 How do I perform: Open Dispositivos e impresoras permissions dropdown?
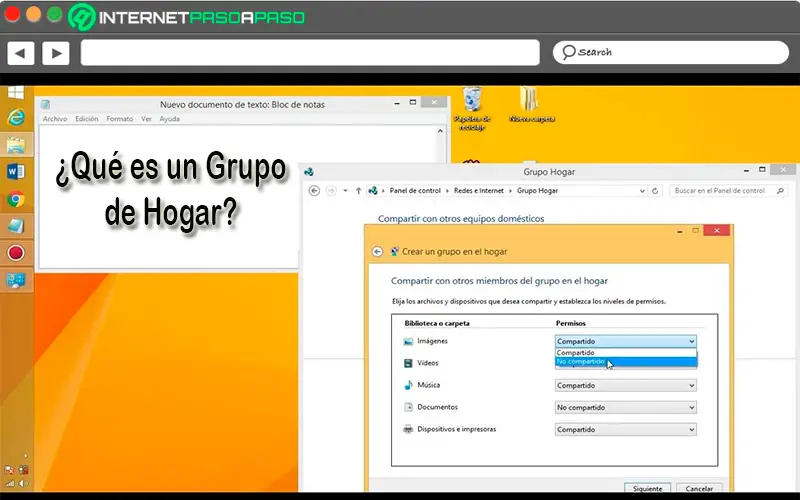pos(626,430)
